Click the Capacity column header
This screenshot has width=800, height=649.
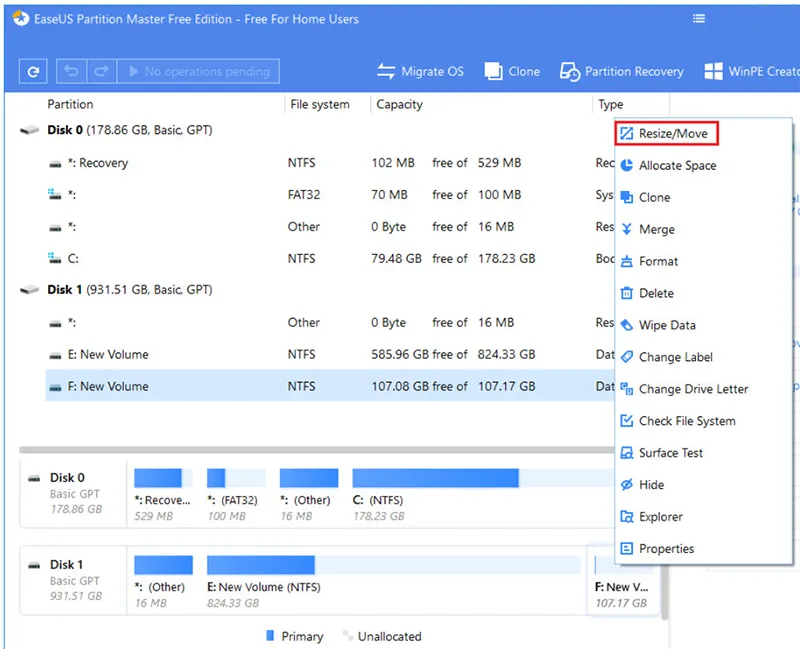tap(399, 105)
